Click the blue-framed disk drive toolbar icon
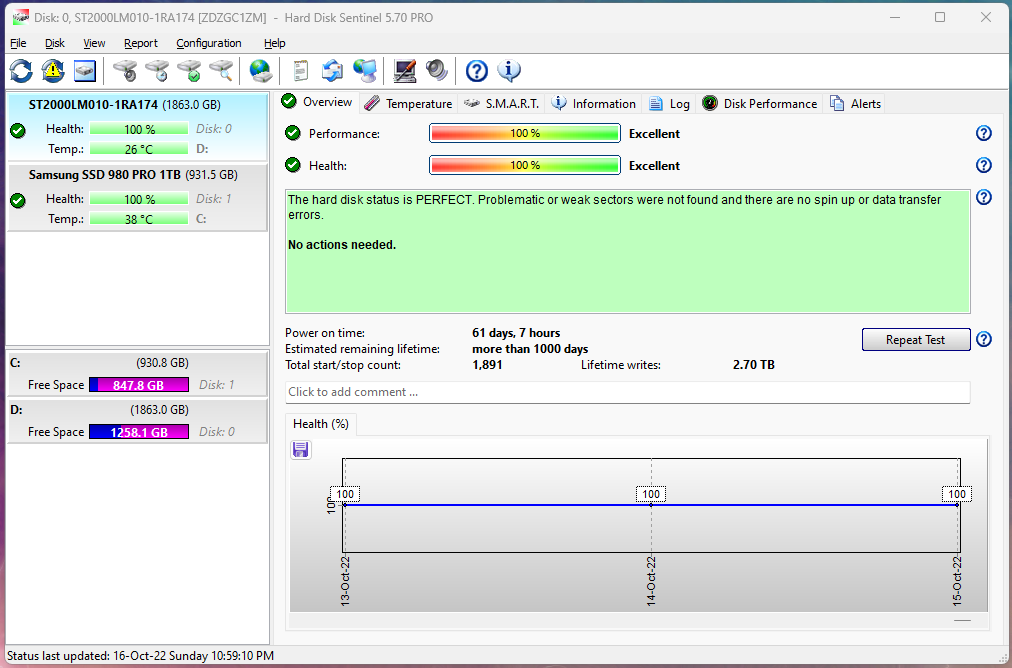 point(85,70)
